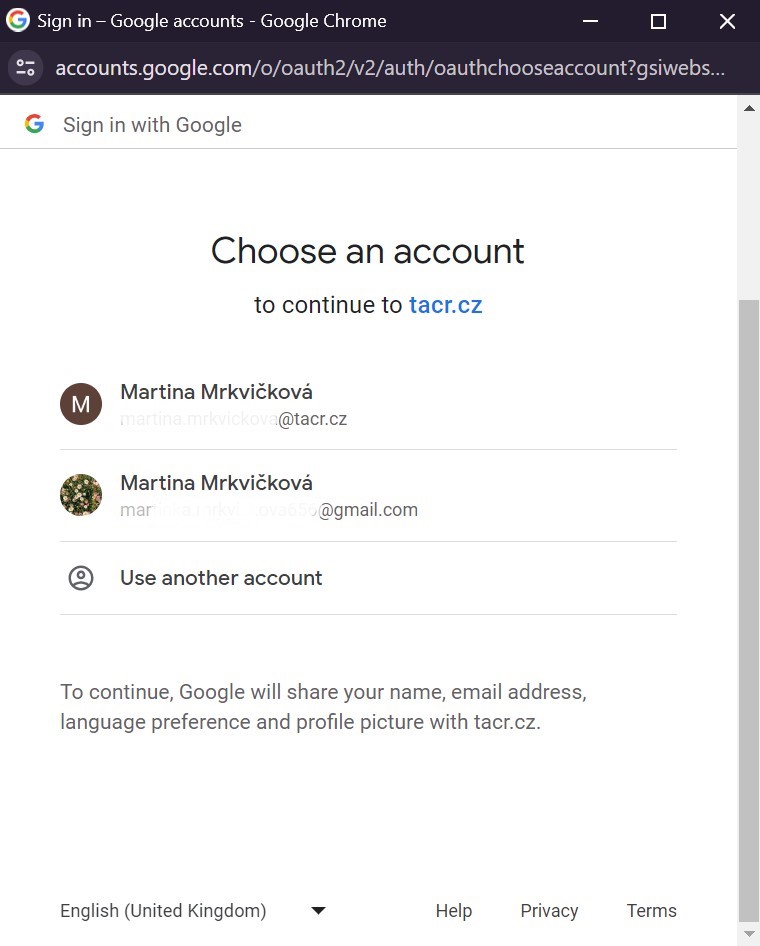Click the vertical scrollbar thumb
The height and width of the screenshot is (946, 760).
click(x=749, y=610)
